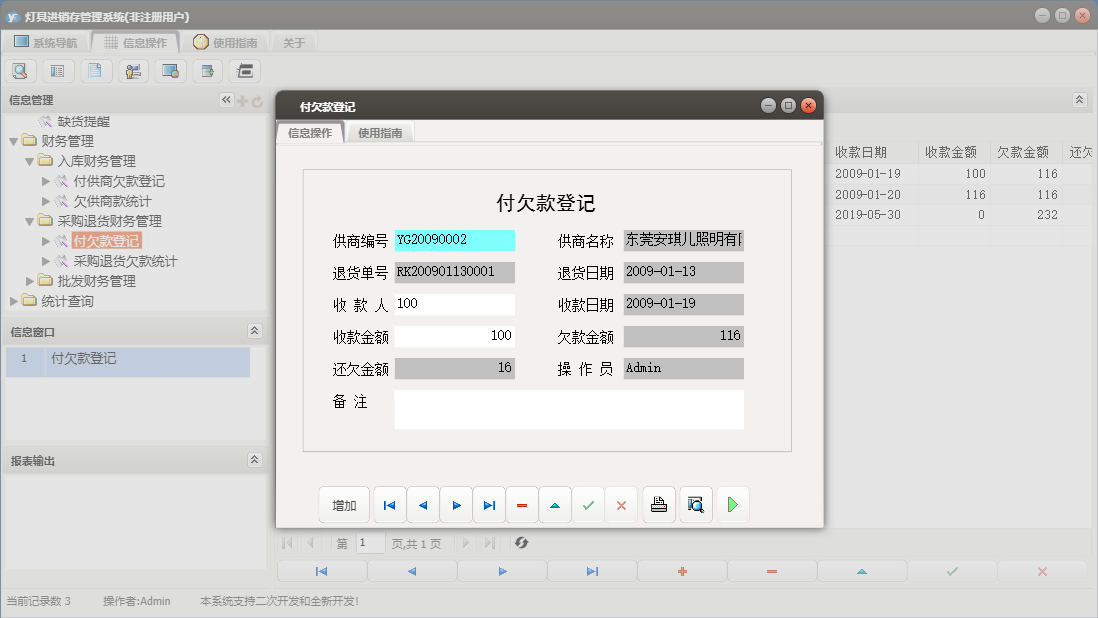This screenshot has width=1098, height=618.
Task: Expand the 统计查询 folder in the tree
Action: [x=14, y=301]
